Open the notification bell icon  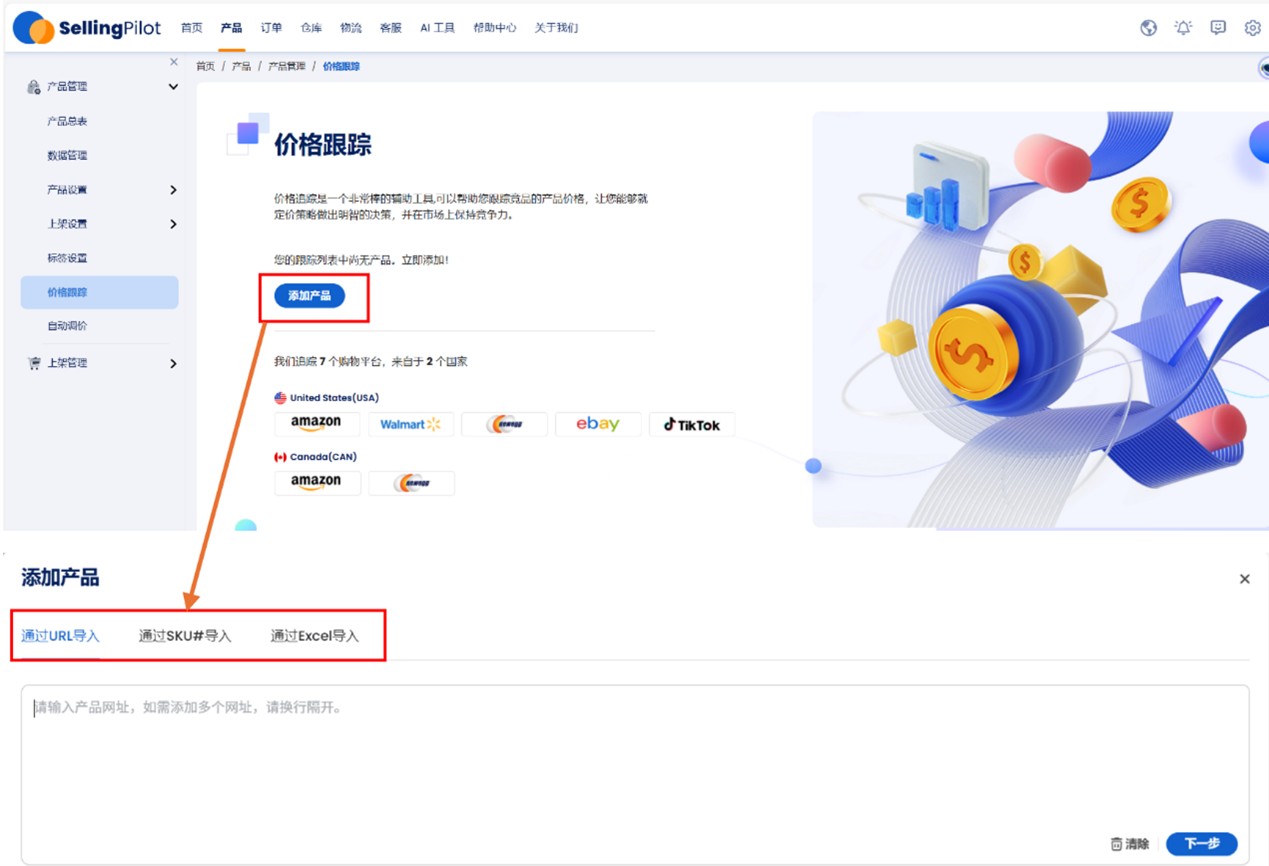[1183, 28]
